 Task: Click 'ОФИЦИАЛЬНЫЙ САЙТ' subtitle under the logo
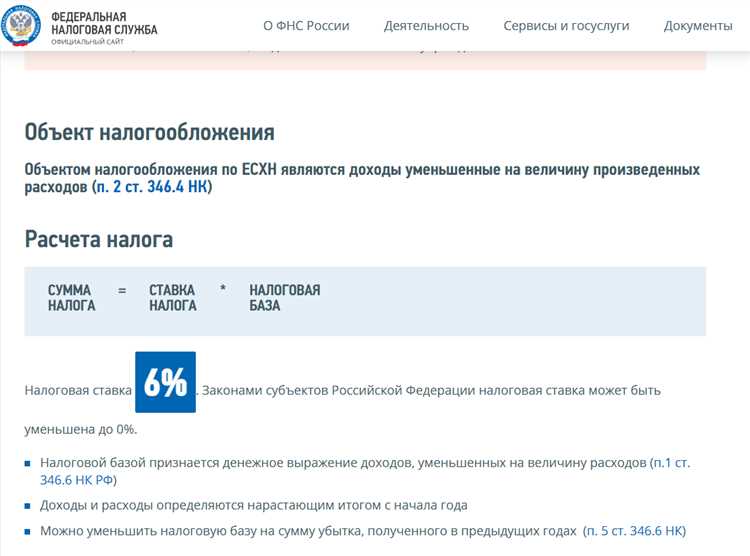click(x=88, y=42)
